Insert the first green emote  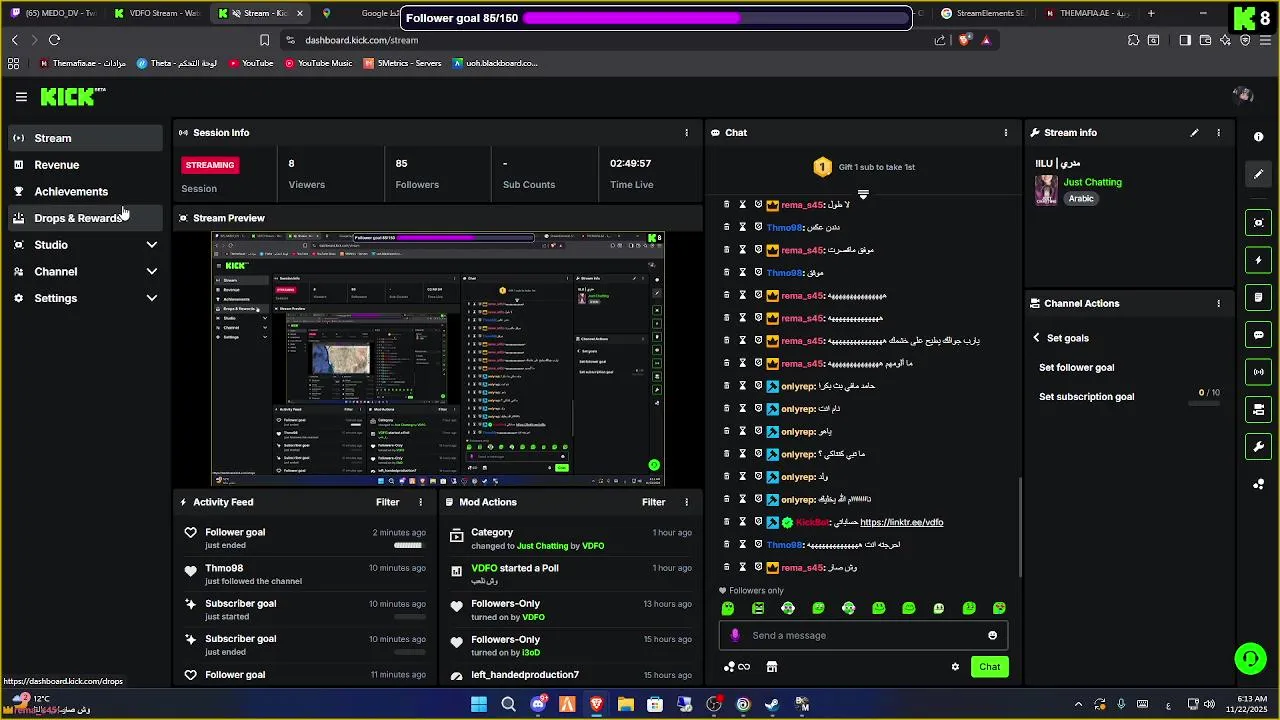pyautogui.click(x=728, y=608)
